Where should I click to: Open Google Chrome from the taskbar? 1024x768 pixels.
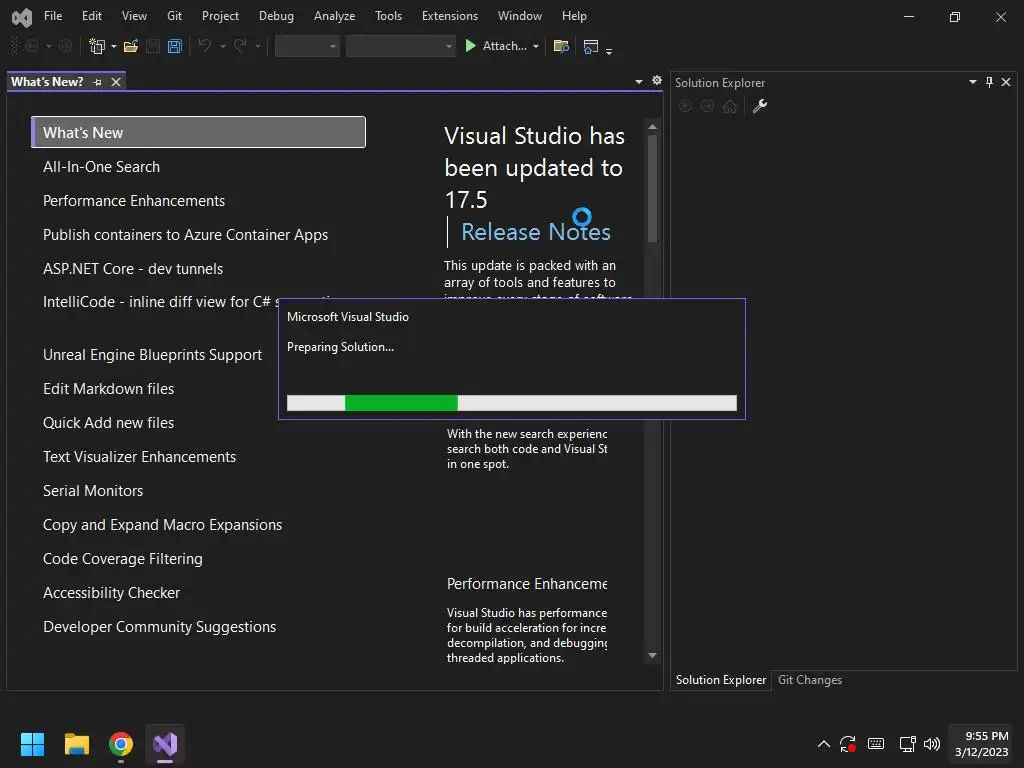click(x=121, y=744)
